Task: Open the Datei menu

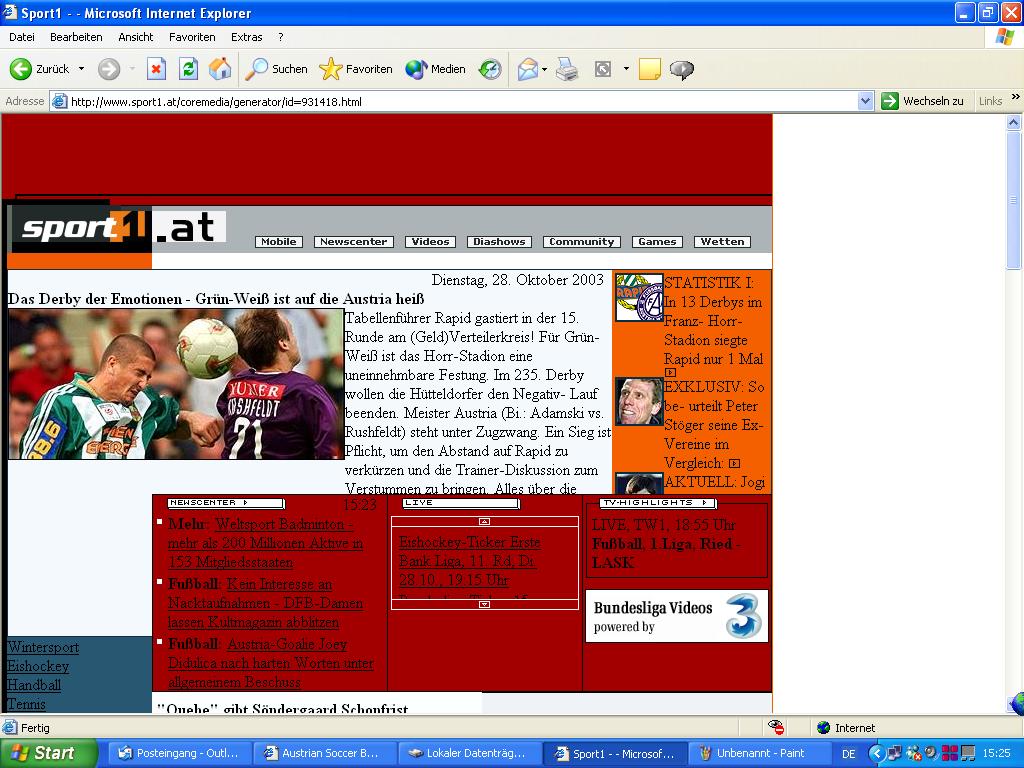Action: point(22,37)
